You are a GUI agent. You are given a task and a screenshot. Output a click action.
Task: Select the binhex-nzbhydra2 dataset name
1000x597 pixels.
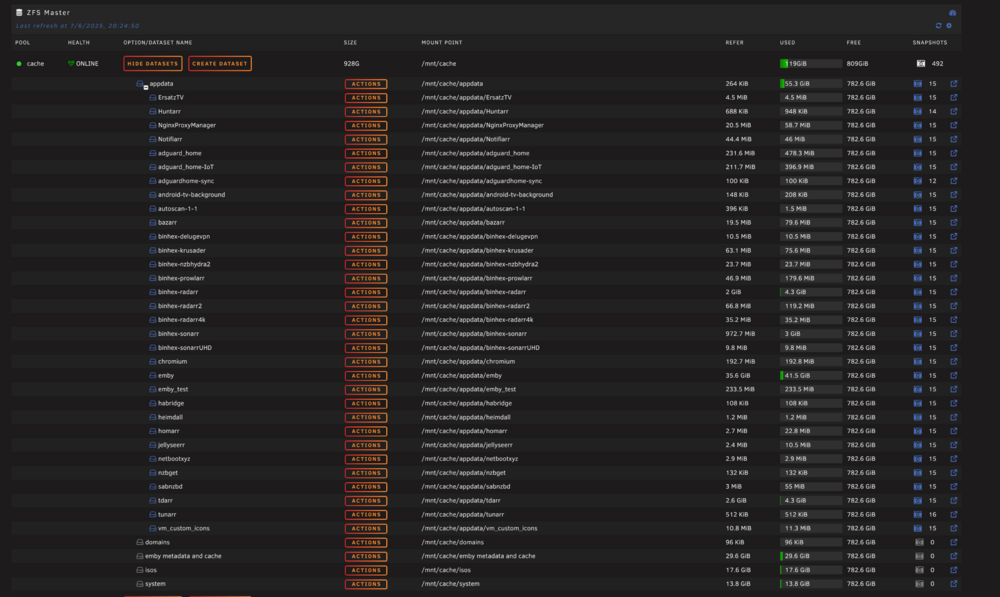click(x=184, y=264)
